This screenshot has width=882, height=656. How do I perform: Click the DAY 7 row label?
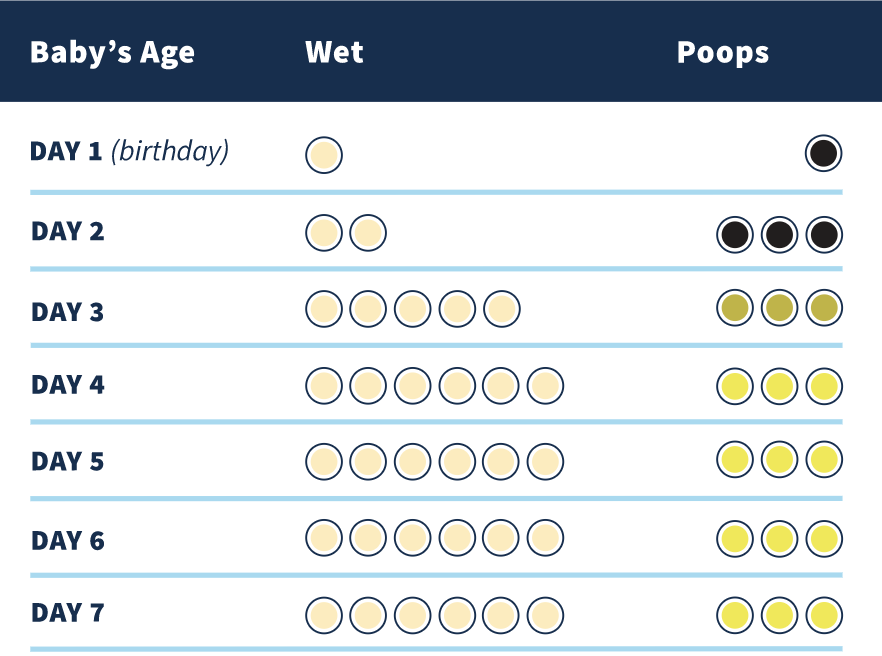click(68, 613)
